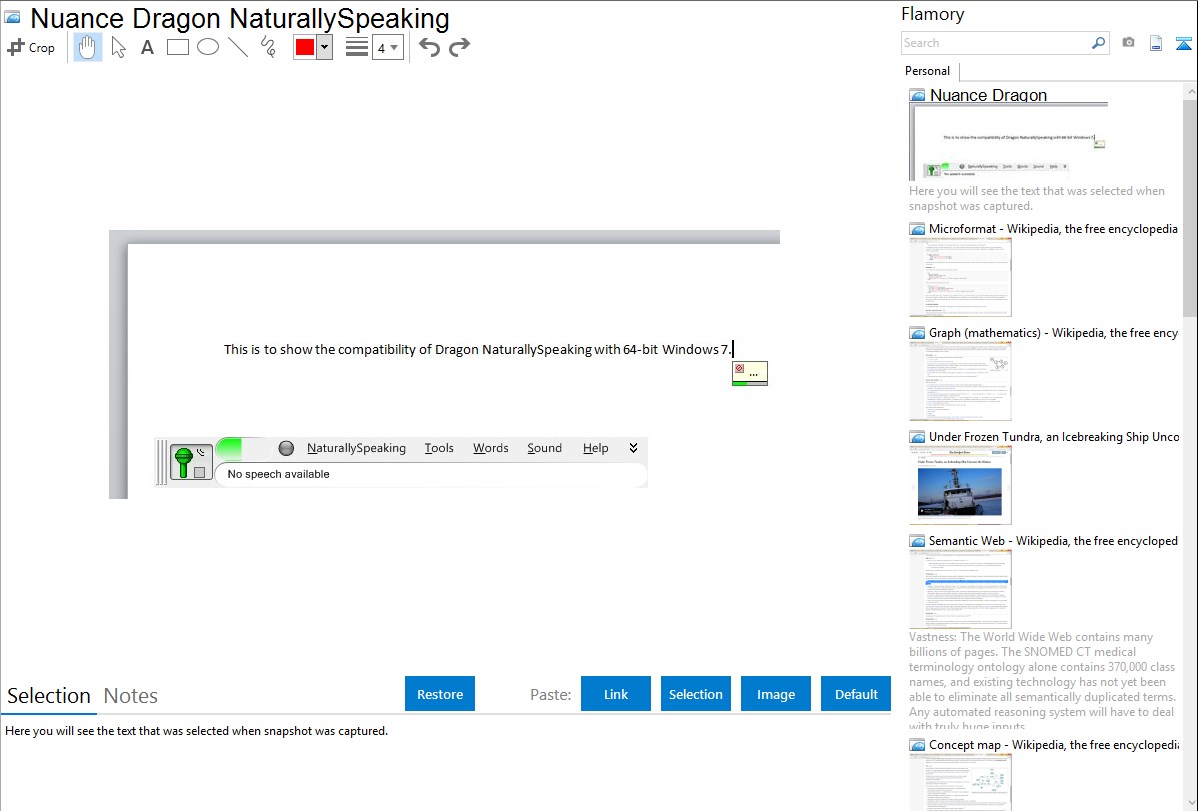
Task: Click the gray round DragonBar icon
Action: pos(287,449)
